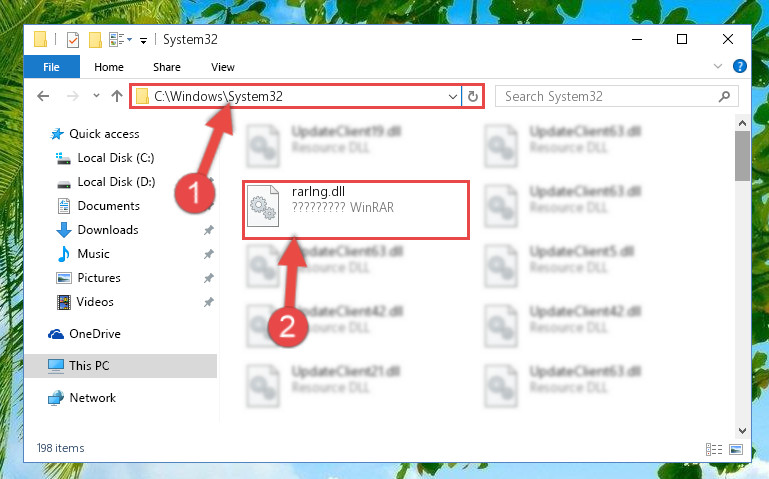
Task: Expand the ribbon chevron
Action: [x=718, y=66]
